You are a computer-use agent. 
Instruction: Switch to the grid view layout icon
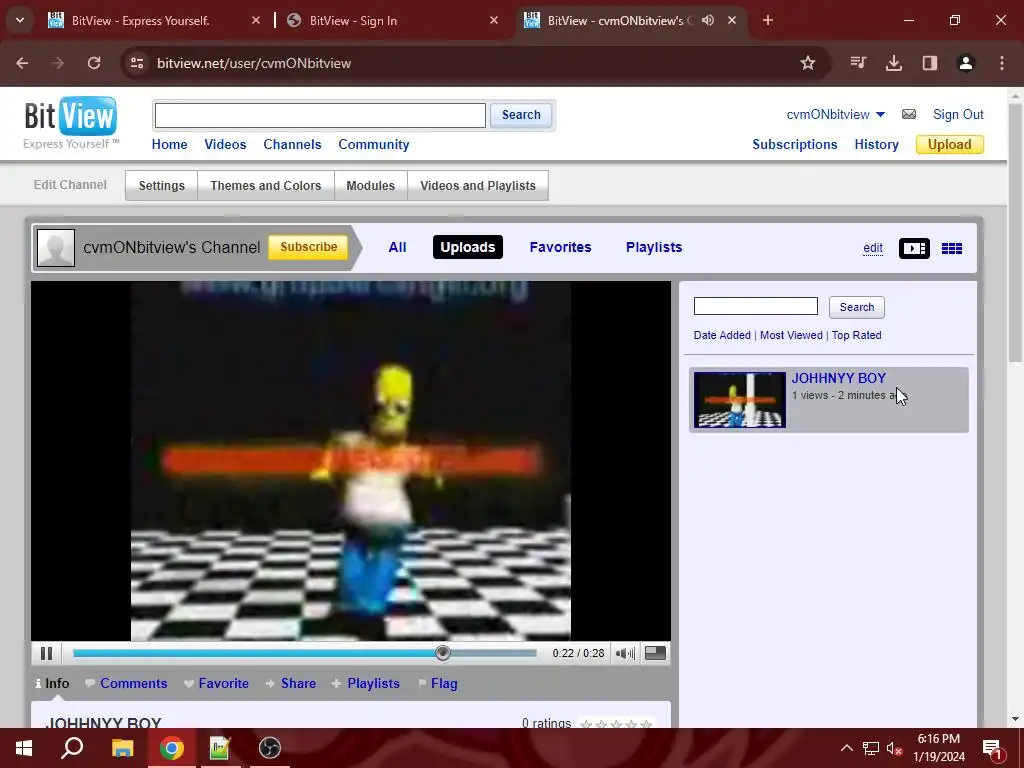coord(952,248)
